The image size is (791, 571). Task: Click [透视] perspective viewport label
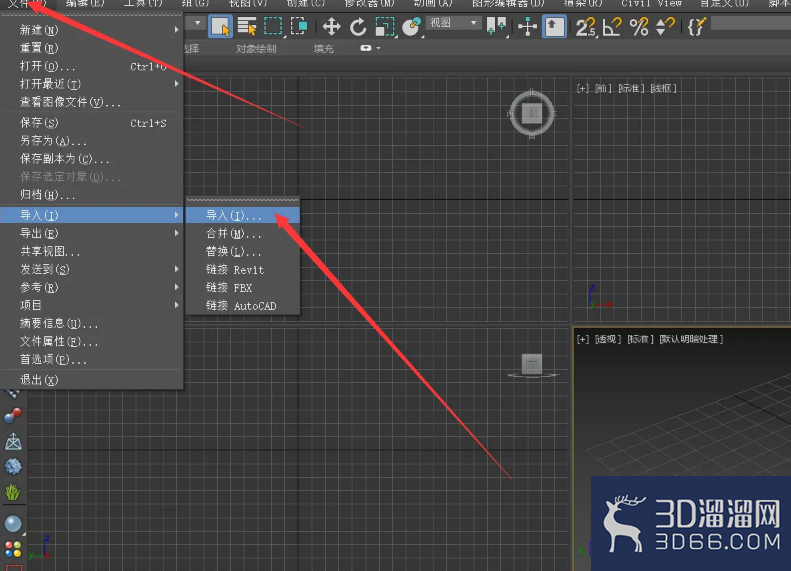[x=608, y=339]
